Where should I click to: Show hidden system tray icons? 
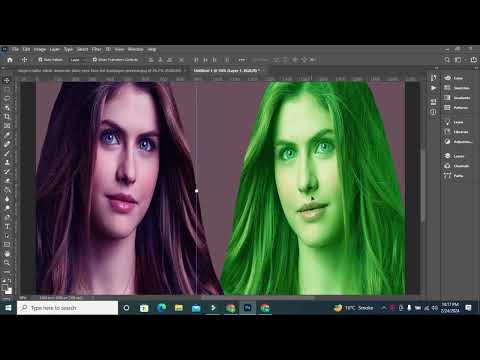pos(384,308)
